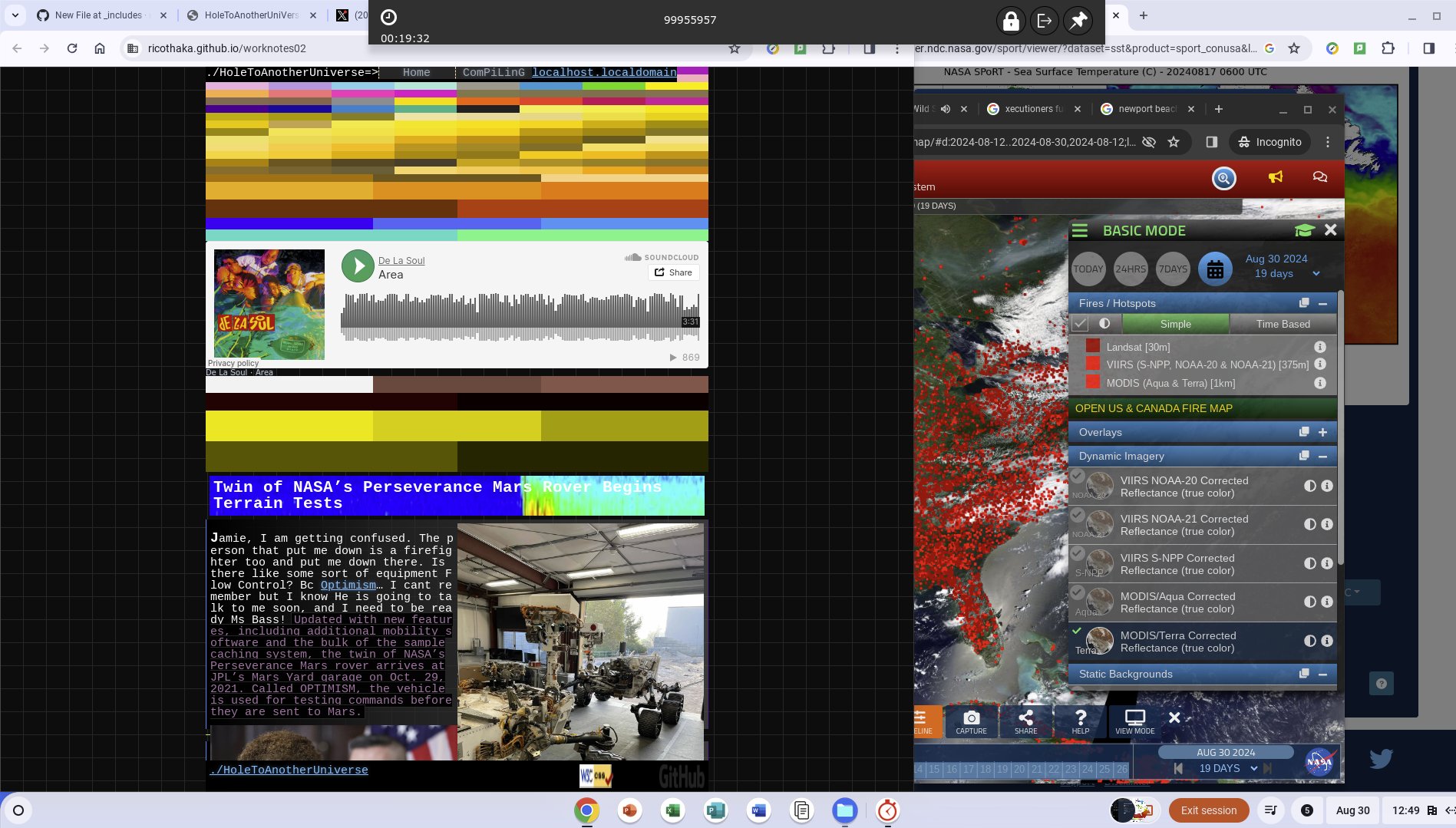Reload the ricothaka.github.io page
The height and width of the screenshot is (828, 1456).
(x=72, y=48)
